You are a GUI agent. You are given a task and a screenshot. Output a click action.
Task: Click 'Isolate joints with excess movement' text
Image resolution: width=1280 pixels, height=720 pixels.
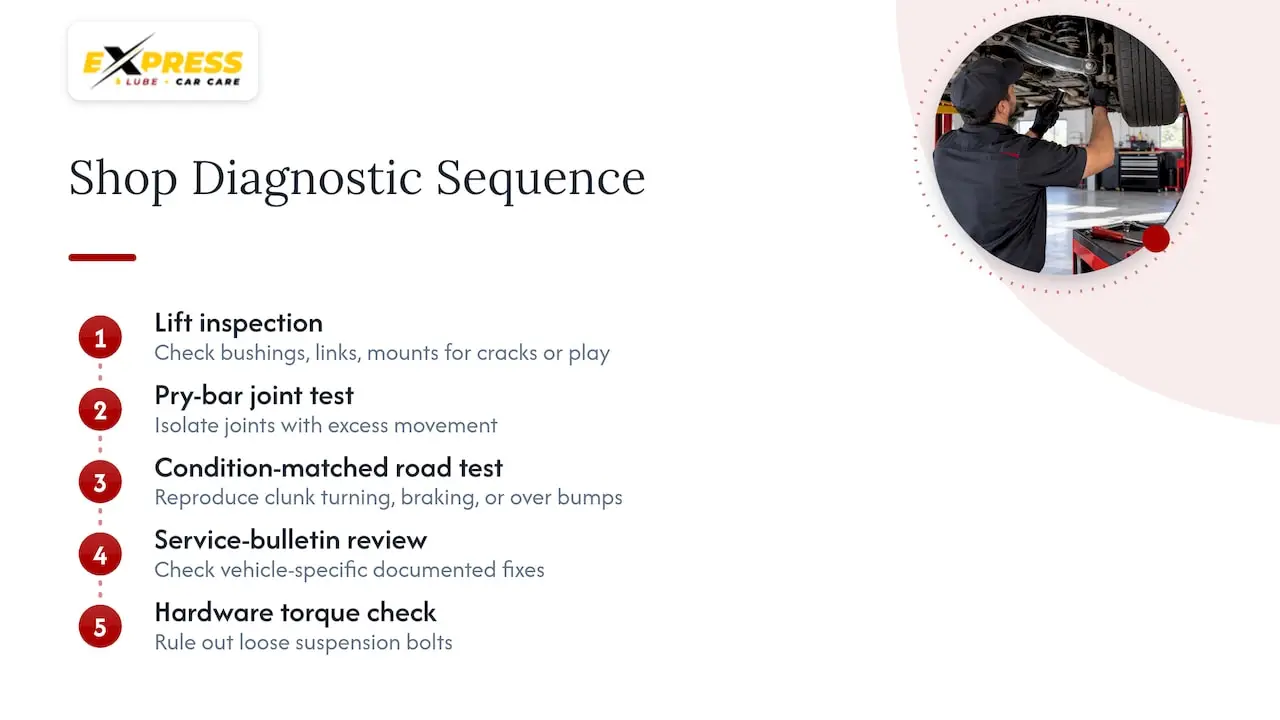pyautogui.click(x=326, y=425)
